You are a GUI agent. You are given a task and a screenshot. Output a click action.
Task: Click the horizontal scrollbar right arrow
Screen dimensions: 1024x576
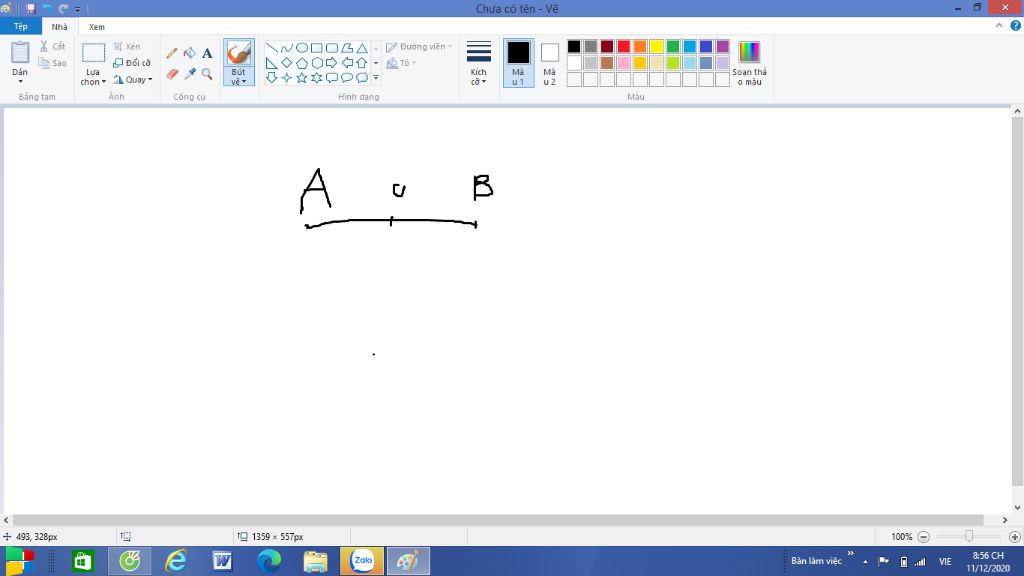[1005, 520]
